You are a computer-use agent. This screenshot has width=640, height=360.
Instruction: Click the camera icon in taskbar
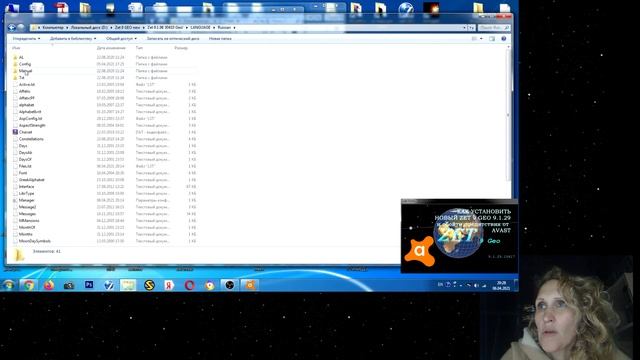(69, 285)
